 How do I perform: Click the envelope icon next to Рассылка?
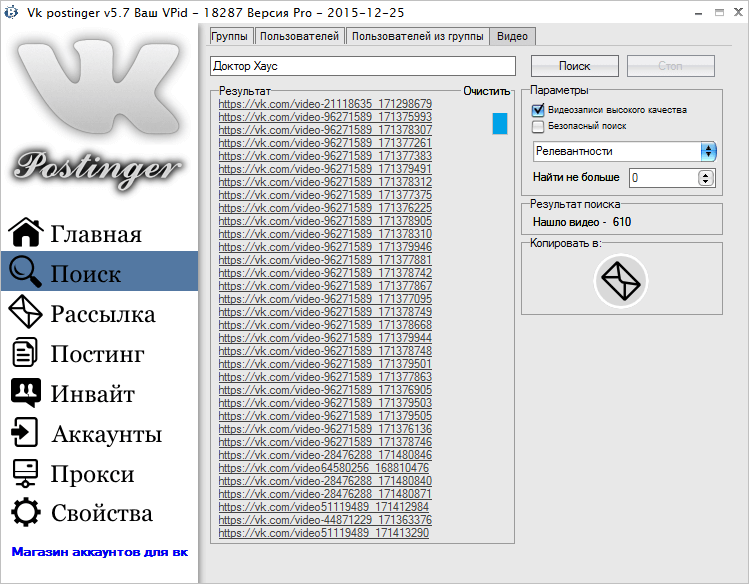pyautogui.click(x=25, y=312)
